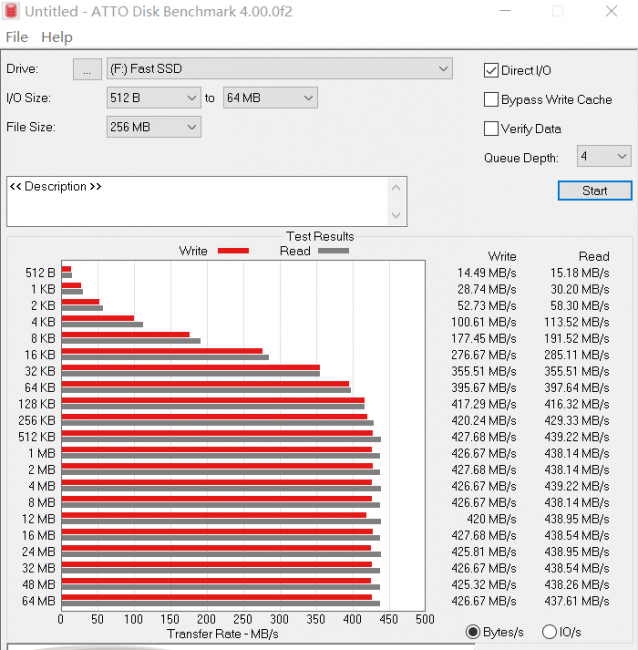Click the 512 B read value 15.18 MB/s
Screen dimensions: 638x650
point(580,273)
